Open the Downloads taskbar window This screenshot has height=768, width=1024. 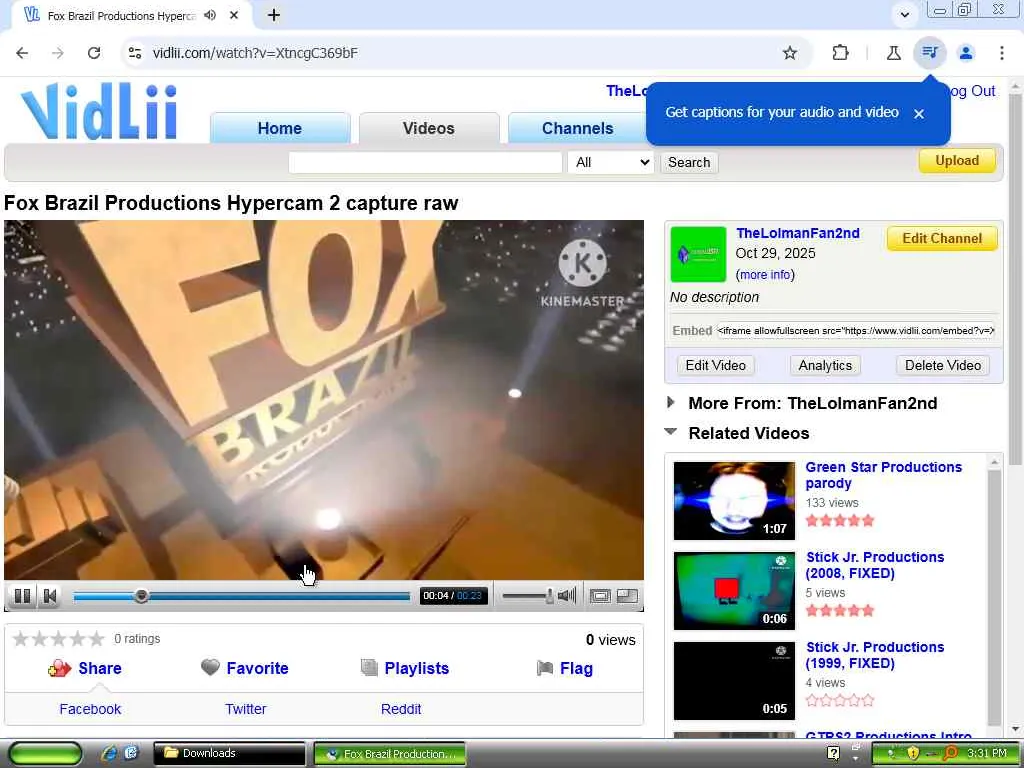[x=229, y=753]
